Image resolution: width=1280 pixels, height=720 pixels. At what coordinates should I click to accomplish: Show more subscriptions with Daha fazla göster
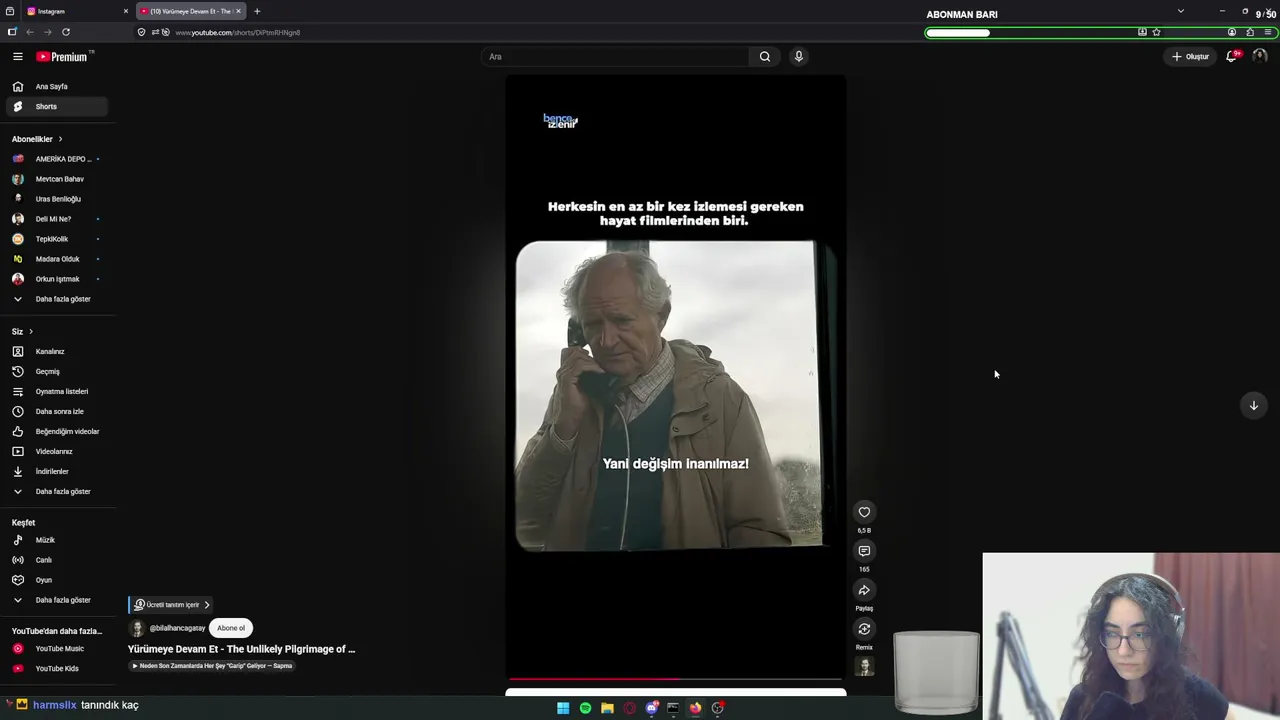pos(57,299)
